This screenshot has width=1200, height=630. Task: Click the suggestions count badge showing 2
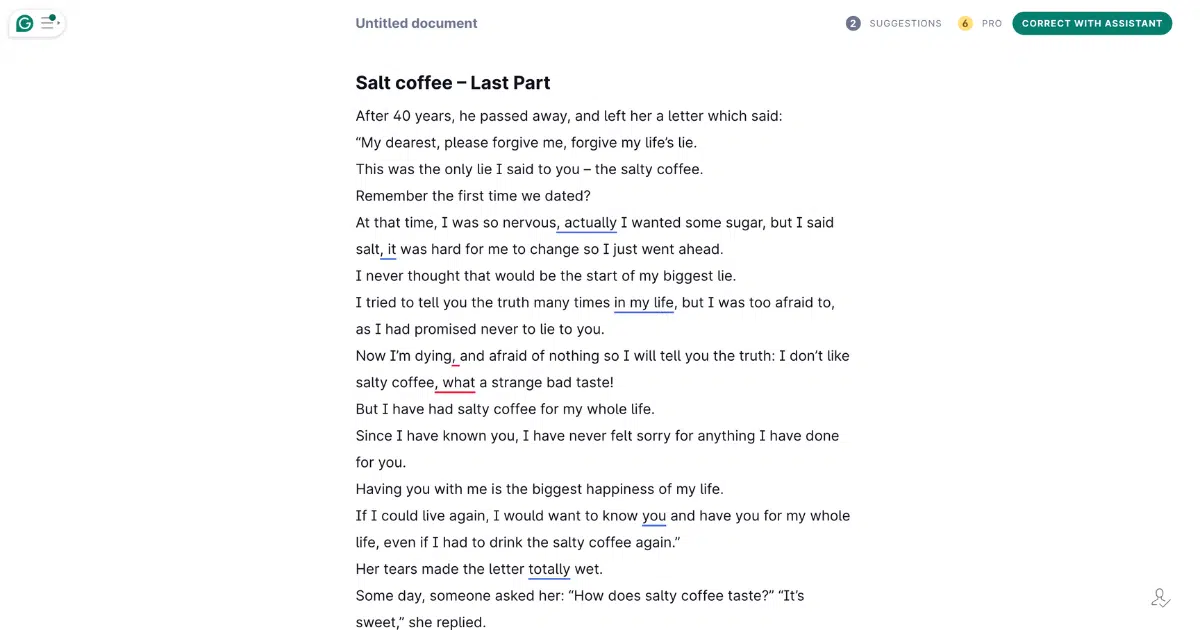pyautogui.click(x=853, y=23)
